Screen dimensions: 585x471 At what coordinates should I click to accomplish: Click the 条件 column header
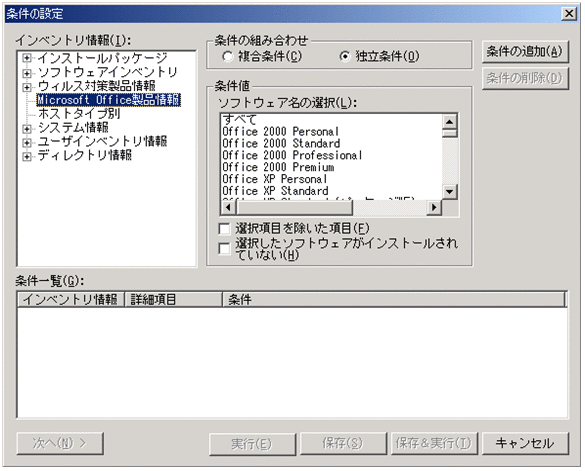(x=394, y=300)
